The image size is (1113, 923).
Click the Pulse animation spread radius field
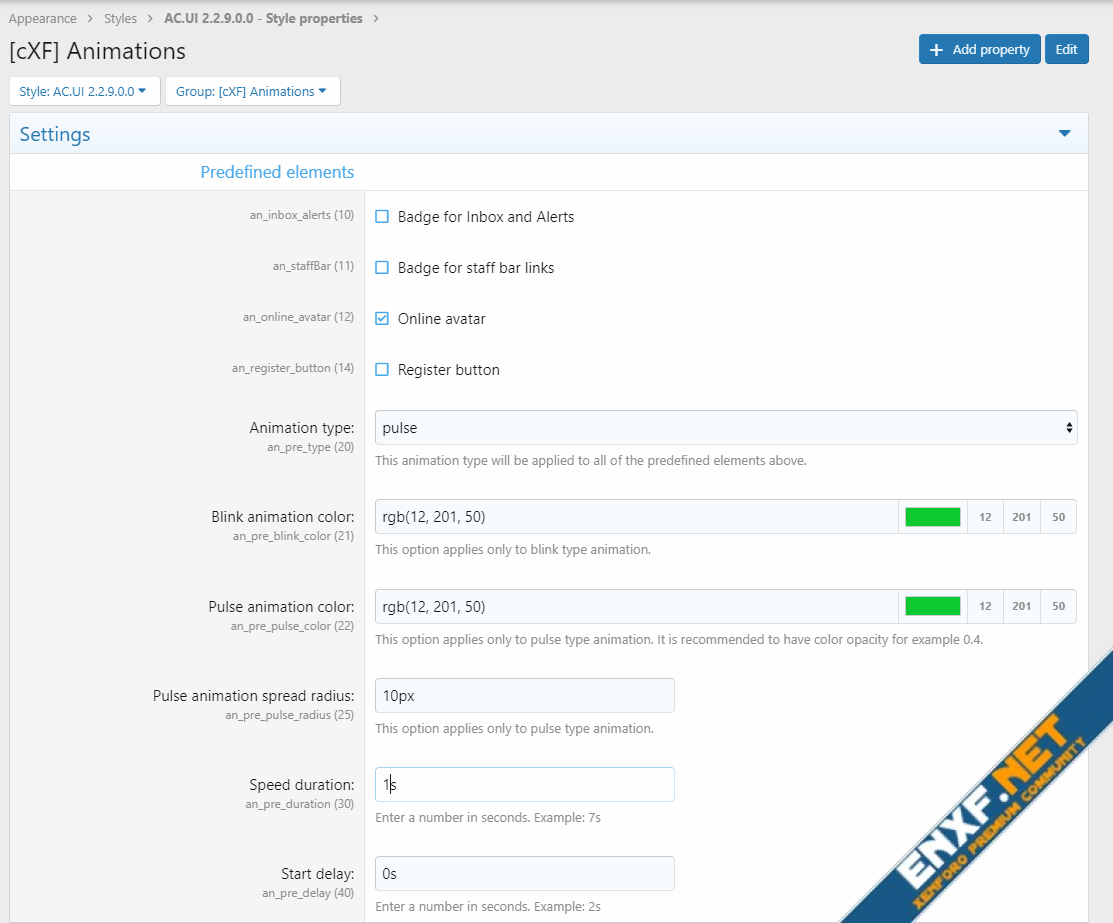point(524,696)
